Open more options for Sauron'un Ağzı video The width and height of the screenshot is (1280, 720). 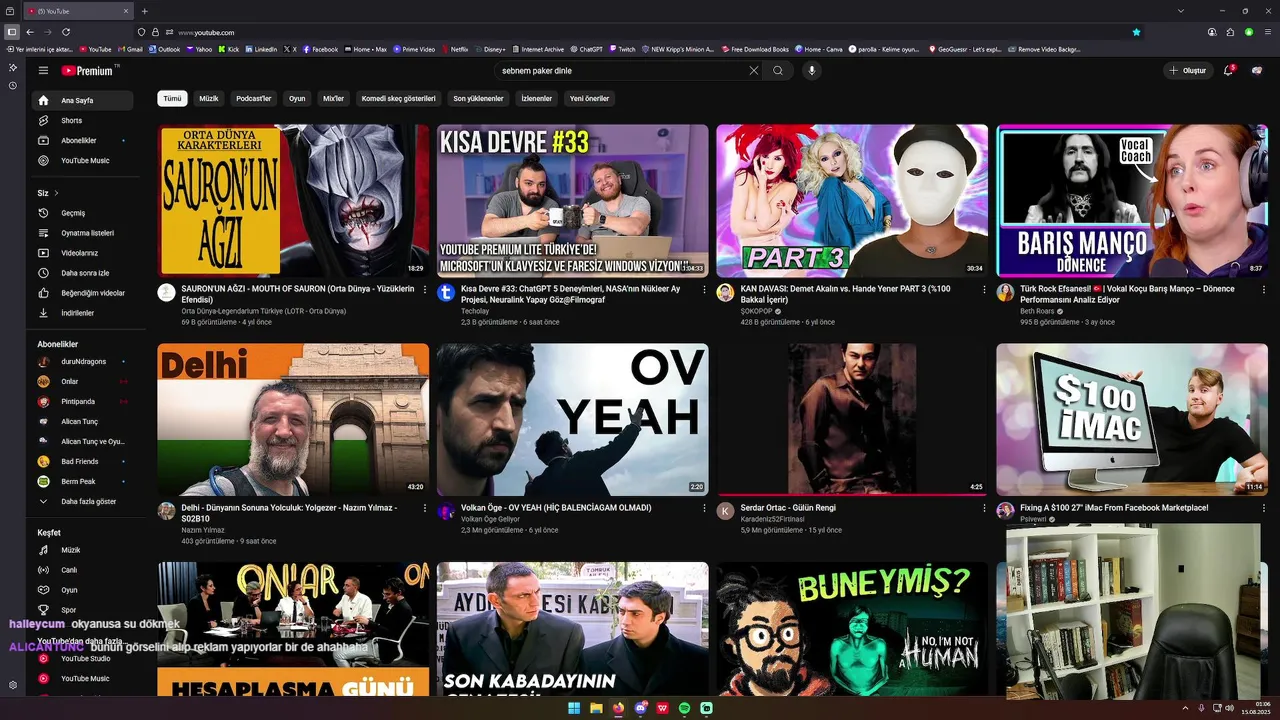pyautogui.click(x=424, y=289)
